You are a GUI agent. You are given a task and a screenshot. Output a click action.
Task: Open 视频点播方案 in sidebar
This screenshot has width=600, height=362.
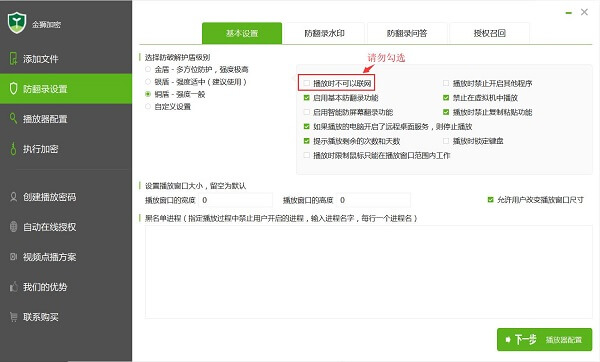coord(66,257)
